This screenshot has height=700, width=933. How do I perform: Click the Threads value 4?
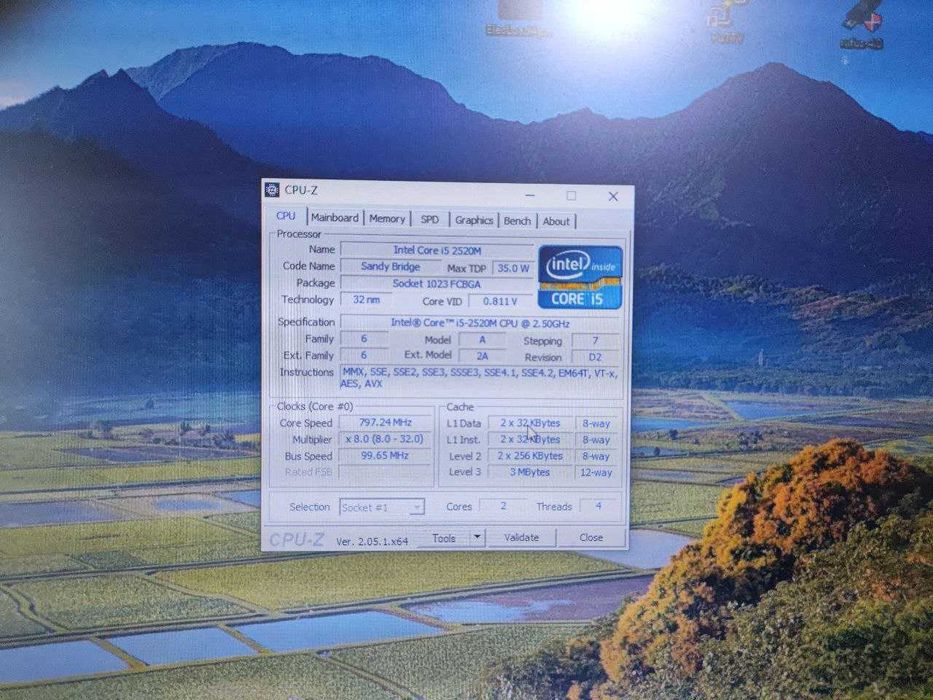(599, 506)
